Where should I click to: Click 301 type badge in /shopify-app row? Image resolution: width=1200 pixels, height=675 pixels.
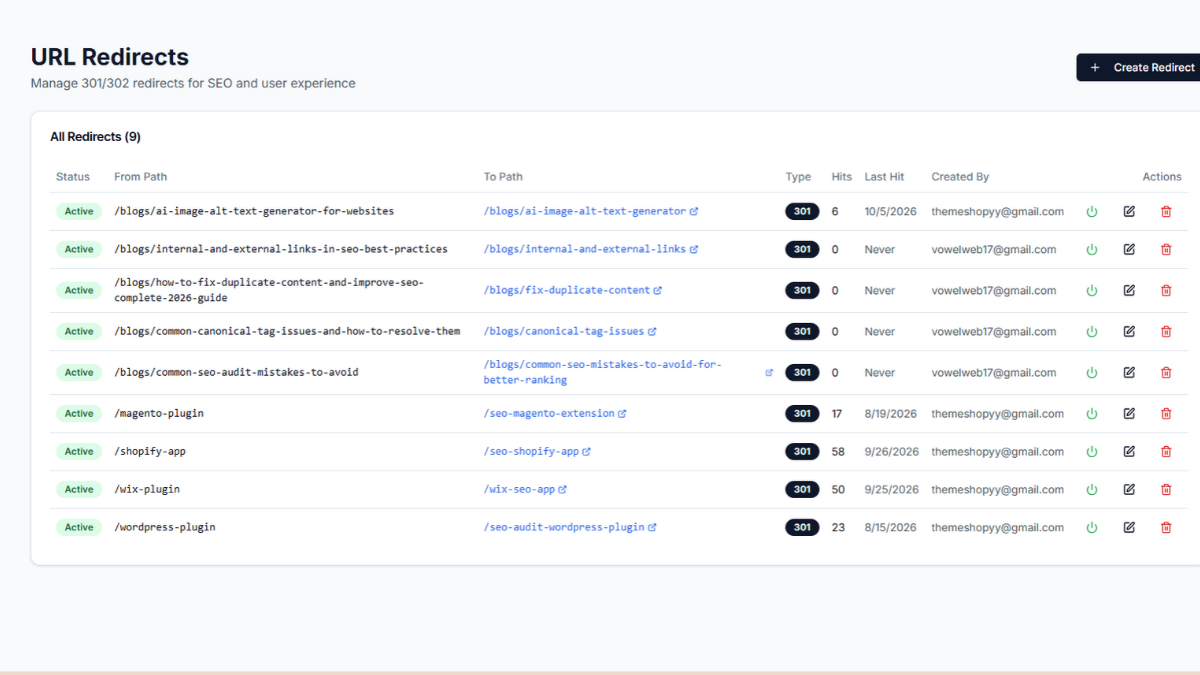802,451
